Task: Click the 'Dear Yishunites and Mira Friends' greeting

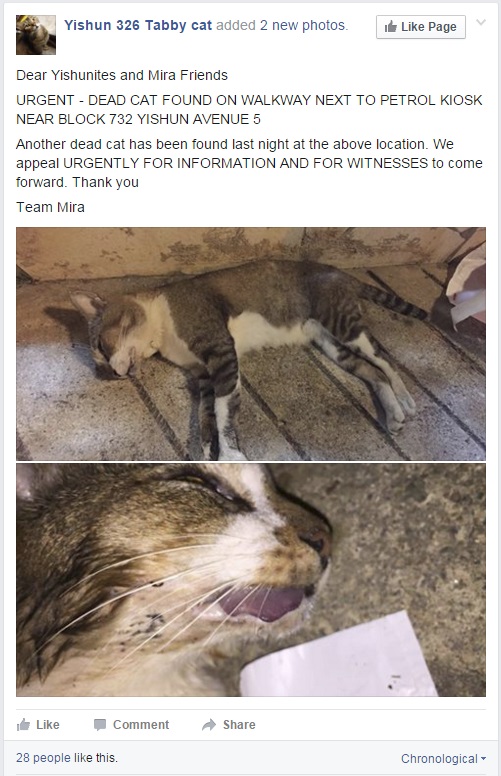Action: point(122,75)
